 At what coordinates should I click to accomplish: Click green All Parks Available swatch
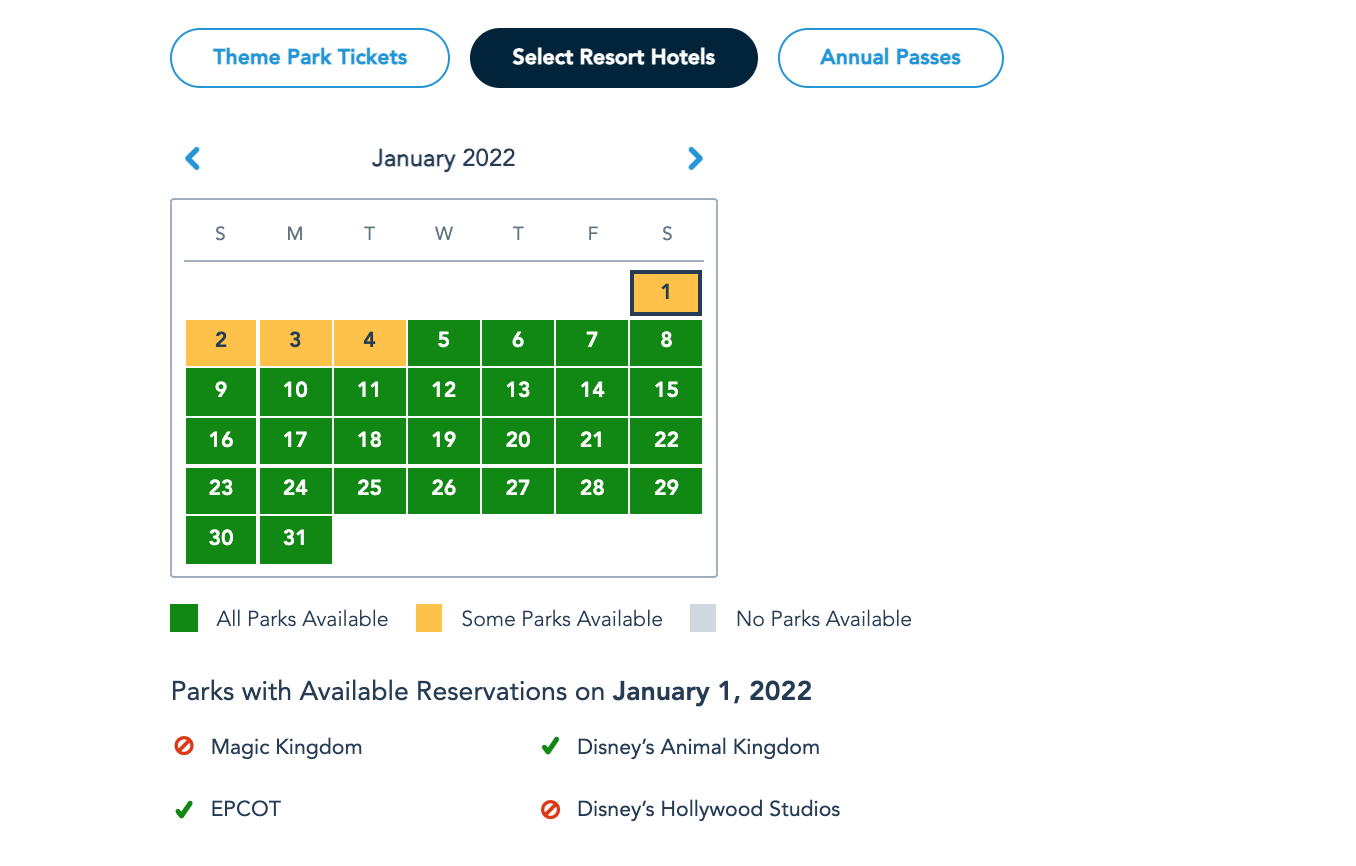184,618
